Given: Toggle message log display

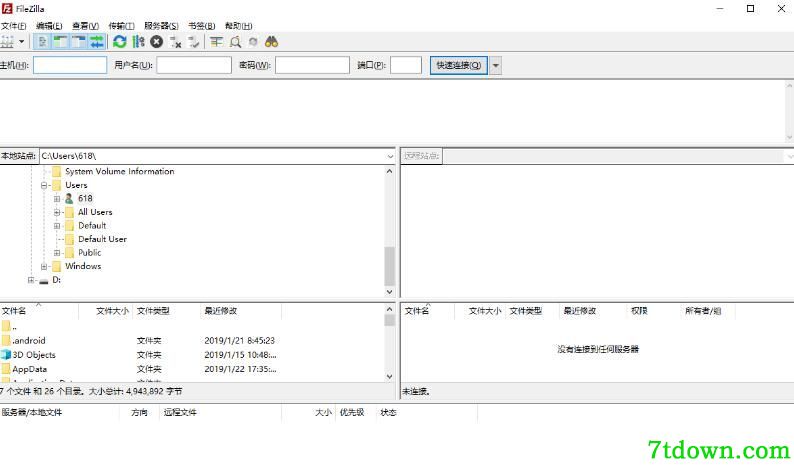Looking at the screenshot, I should click(x=43, y=42).
